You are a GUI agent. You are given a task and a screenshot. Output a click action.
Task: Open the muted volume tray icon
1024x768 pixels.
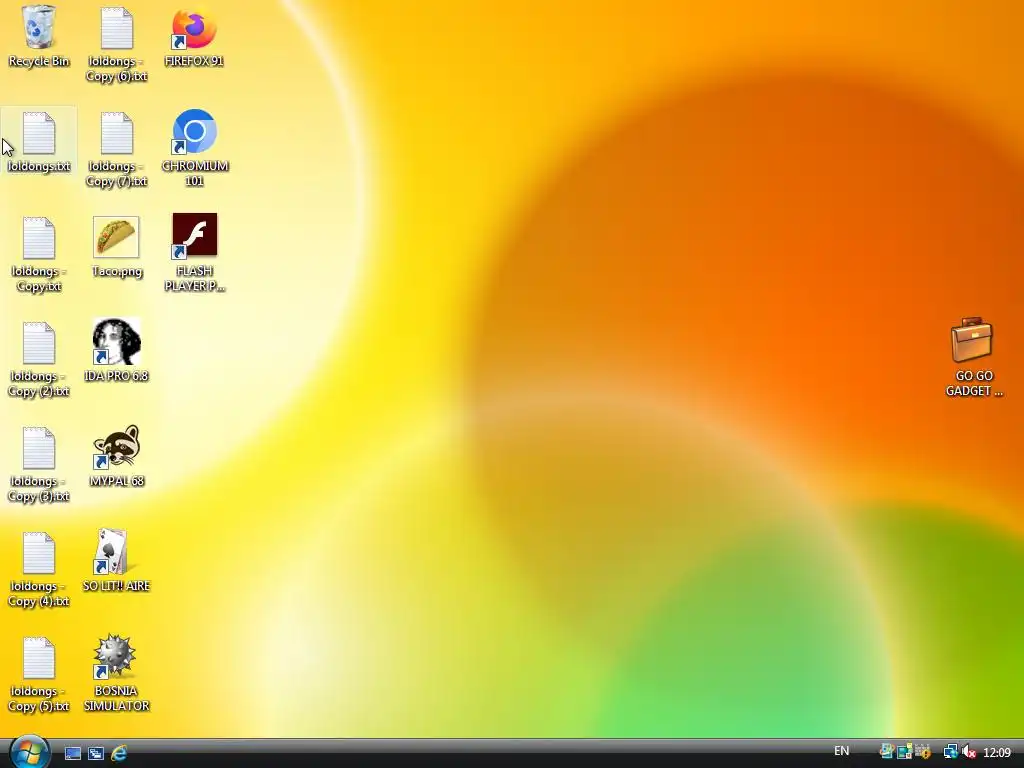coord(968,752)
